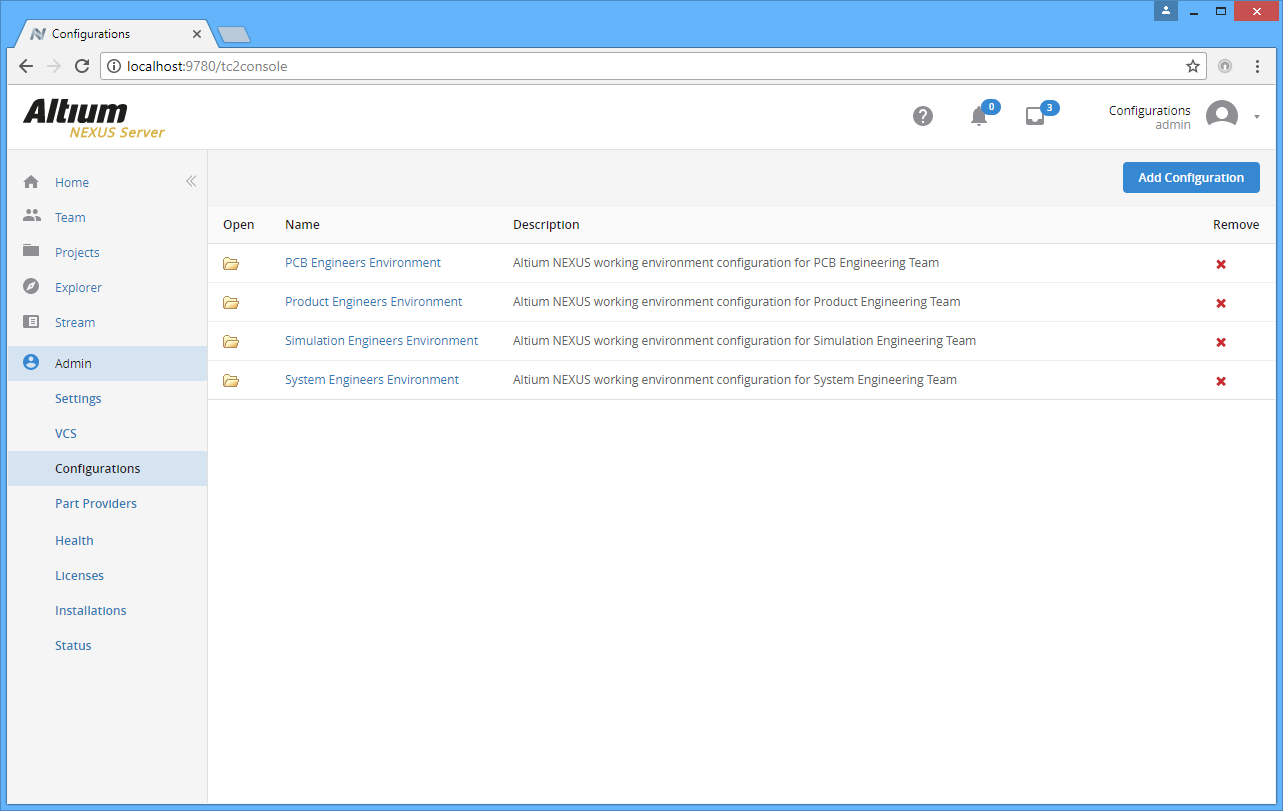
Task: Navigate to Projects in the sidebar
Action: pos(77,253)
